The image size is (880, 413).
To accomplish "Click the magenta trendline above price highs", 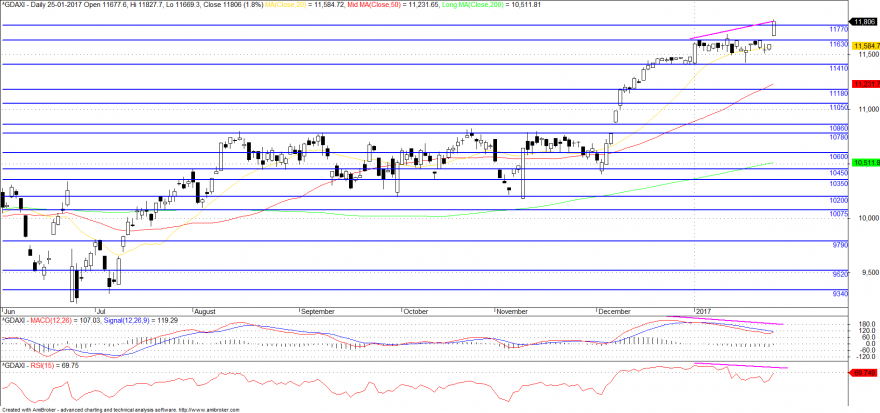I will coord(733,30).
